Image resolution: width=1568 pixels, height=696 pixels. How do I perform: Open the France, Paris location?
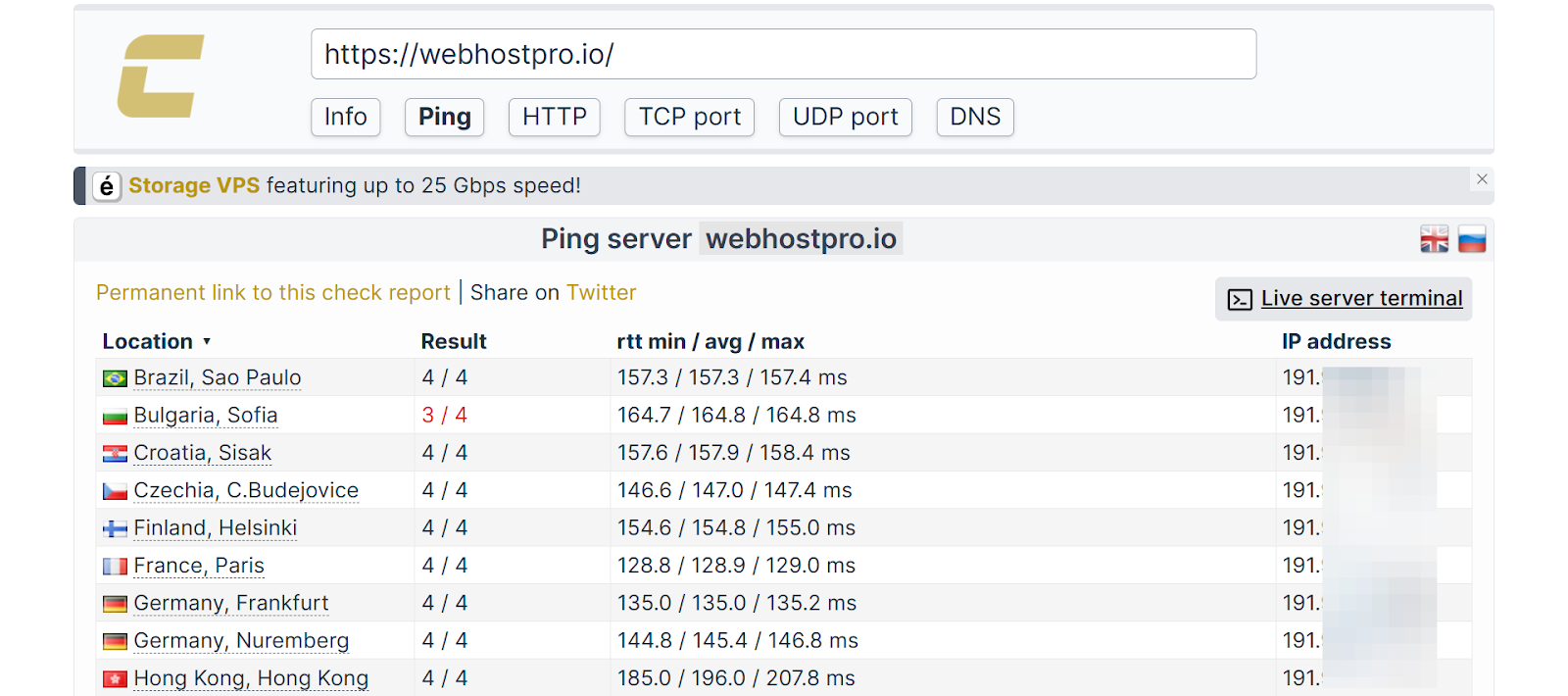199,566
